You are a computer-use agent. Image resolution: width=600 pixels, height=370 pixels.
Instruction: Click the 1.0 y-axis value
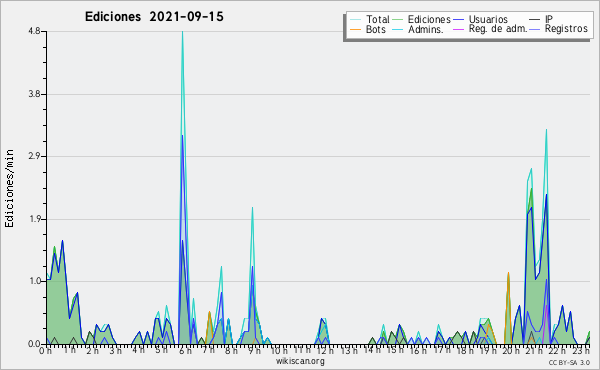[34, 281]
